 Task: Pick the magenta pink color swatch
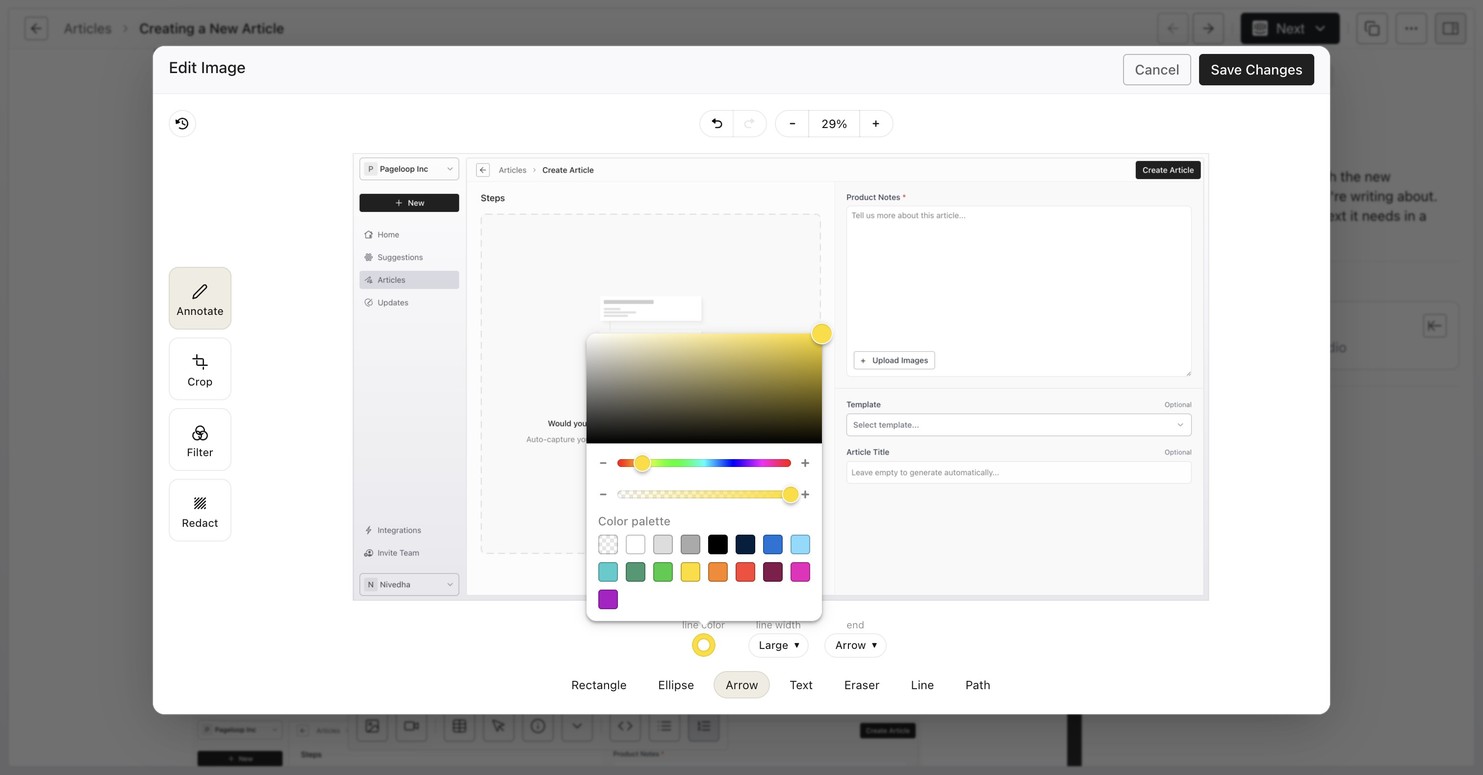coord(800,572)
